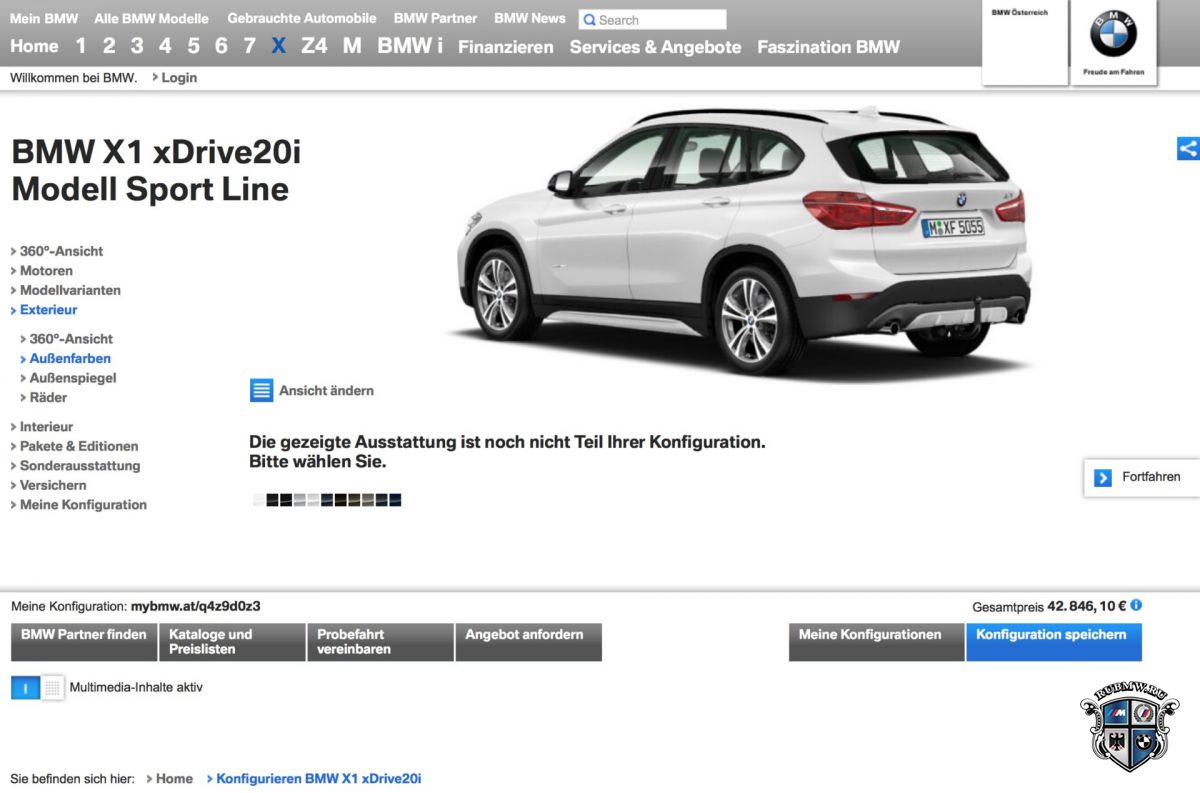Screen dimensions: 1200x793
Task: Click inside the Search input field
Action: [653, 20]
